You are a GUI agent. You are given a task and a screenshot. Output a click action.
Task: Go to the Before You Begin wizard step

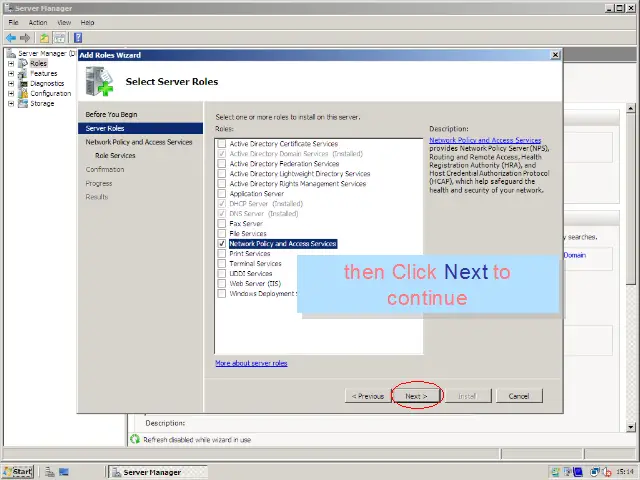coord(111,114)
